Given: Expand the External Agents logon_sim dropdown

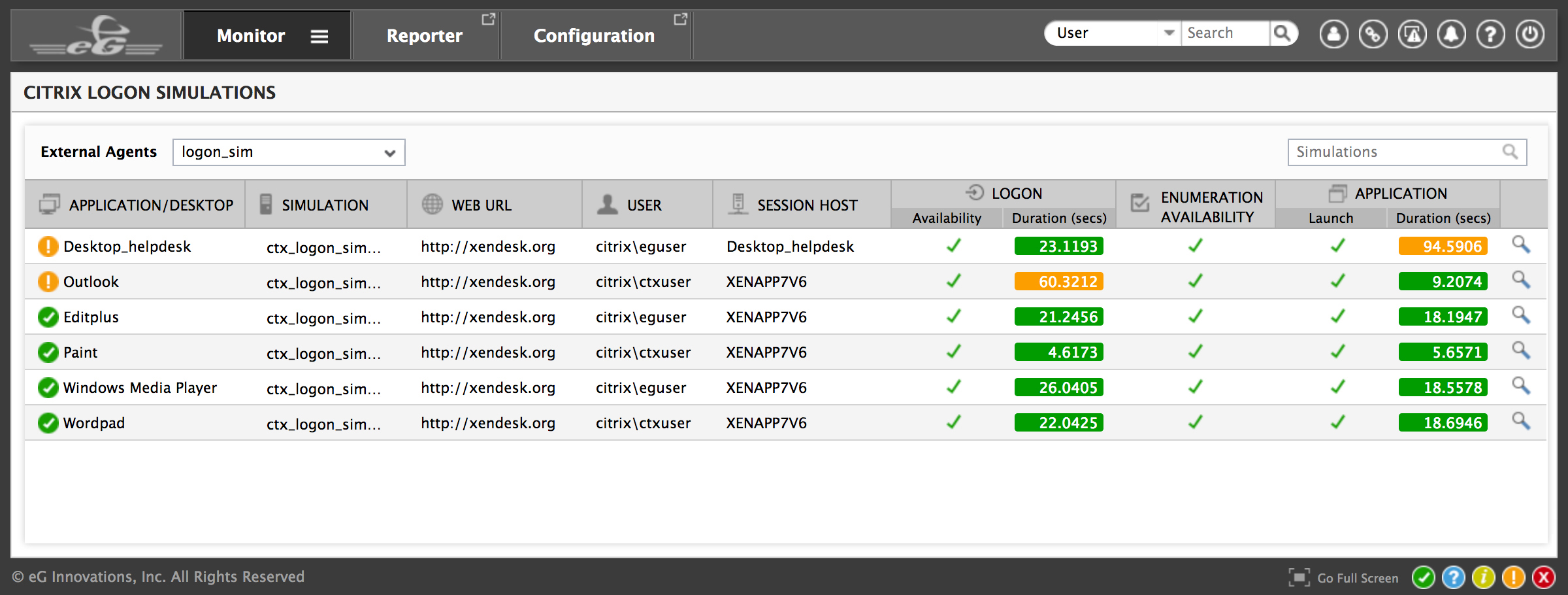Looking at the screenshot, I should pos(289,152).
